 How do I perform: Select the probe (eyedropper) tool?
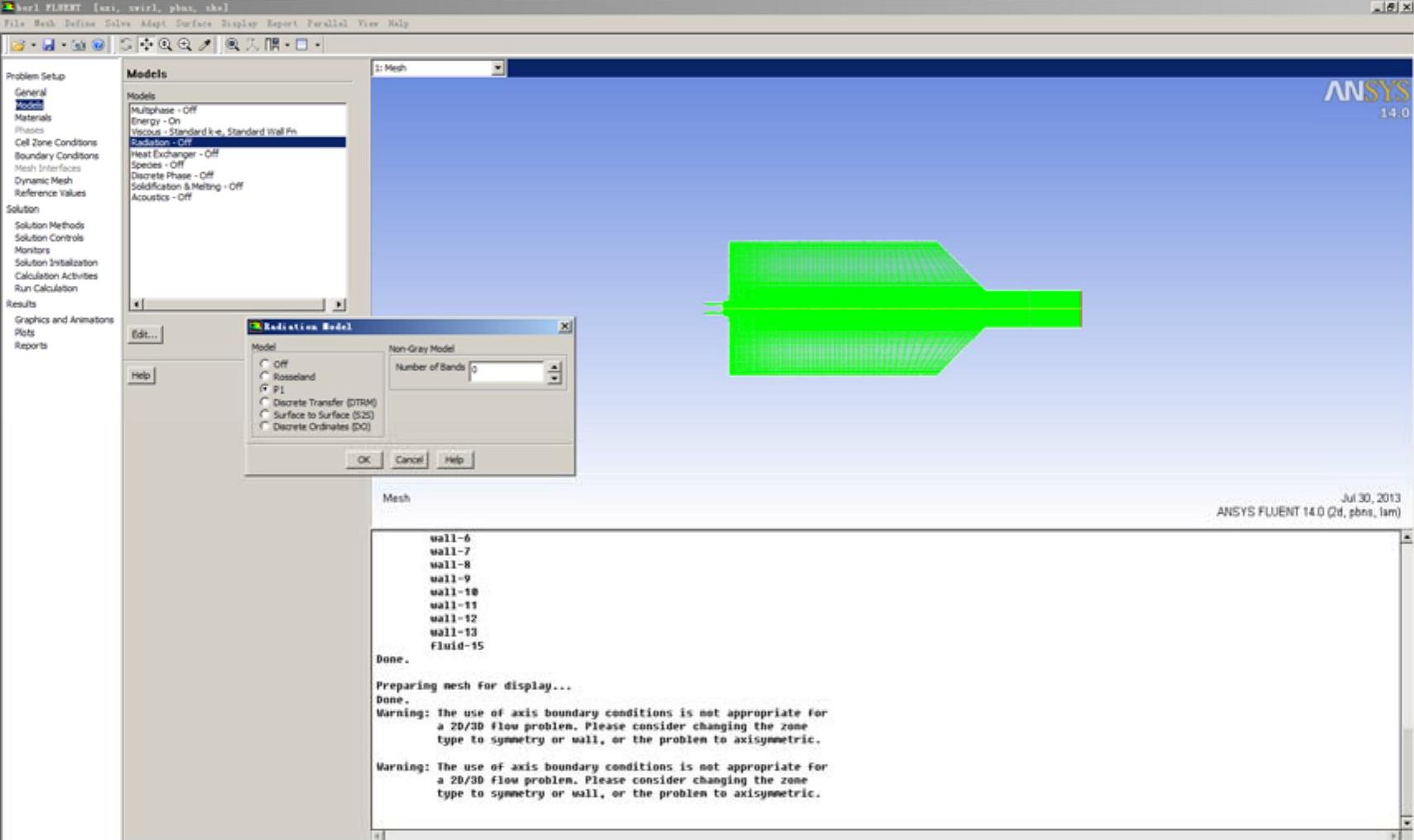point(205,45)
